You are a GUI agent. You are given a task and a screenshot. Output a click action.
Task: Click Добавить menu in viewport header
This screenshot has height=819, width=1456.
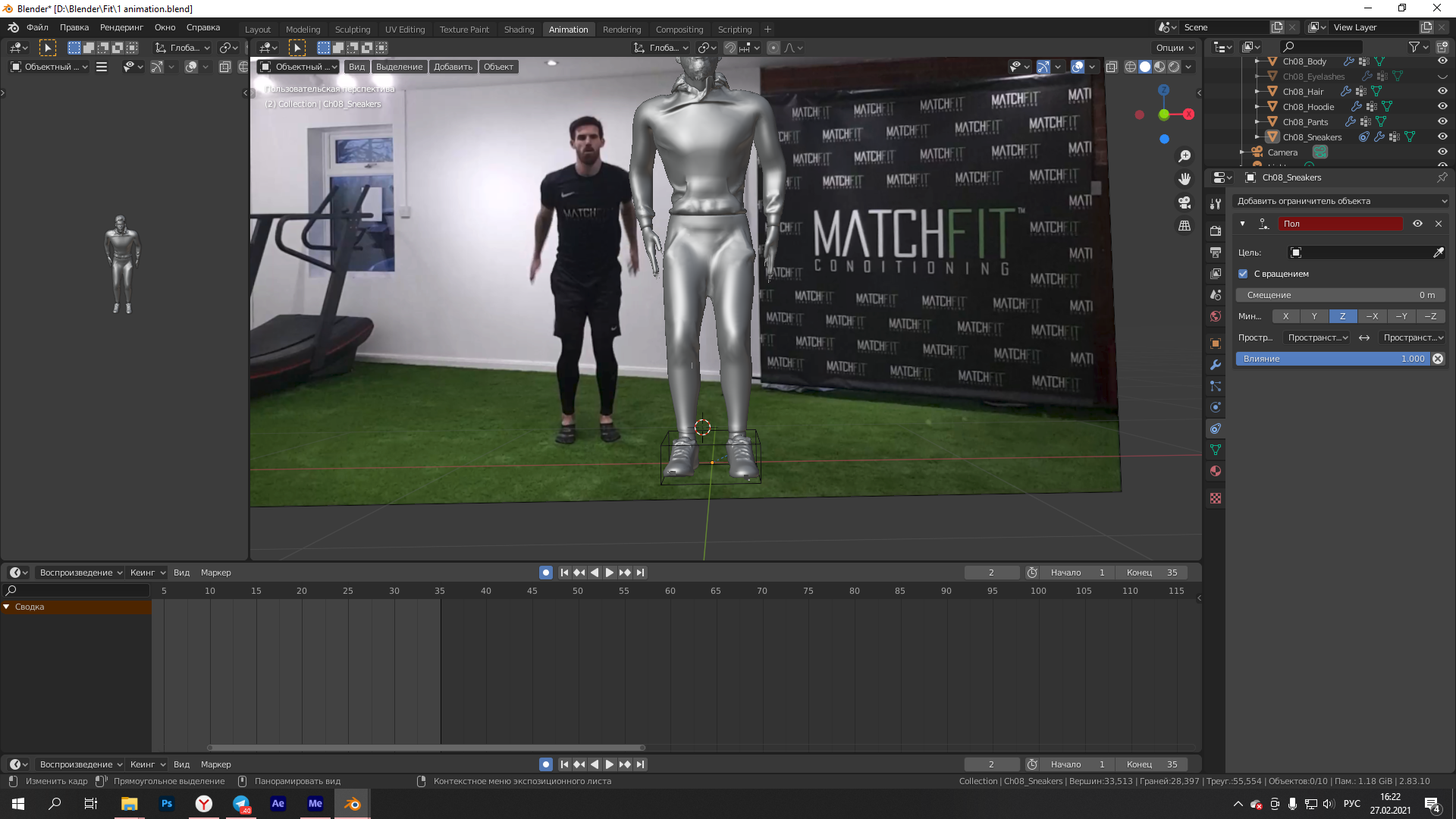click(453, 67)
